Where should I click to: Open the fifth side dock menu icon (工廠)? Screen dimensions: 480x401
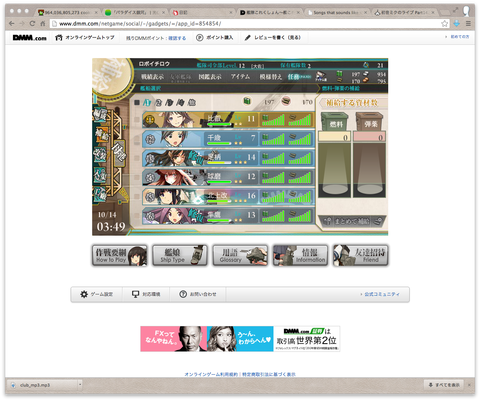click(100, 194)
